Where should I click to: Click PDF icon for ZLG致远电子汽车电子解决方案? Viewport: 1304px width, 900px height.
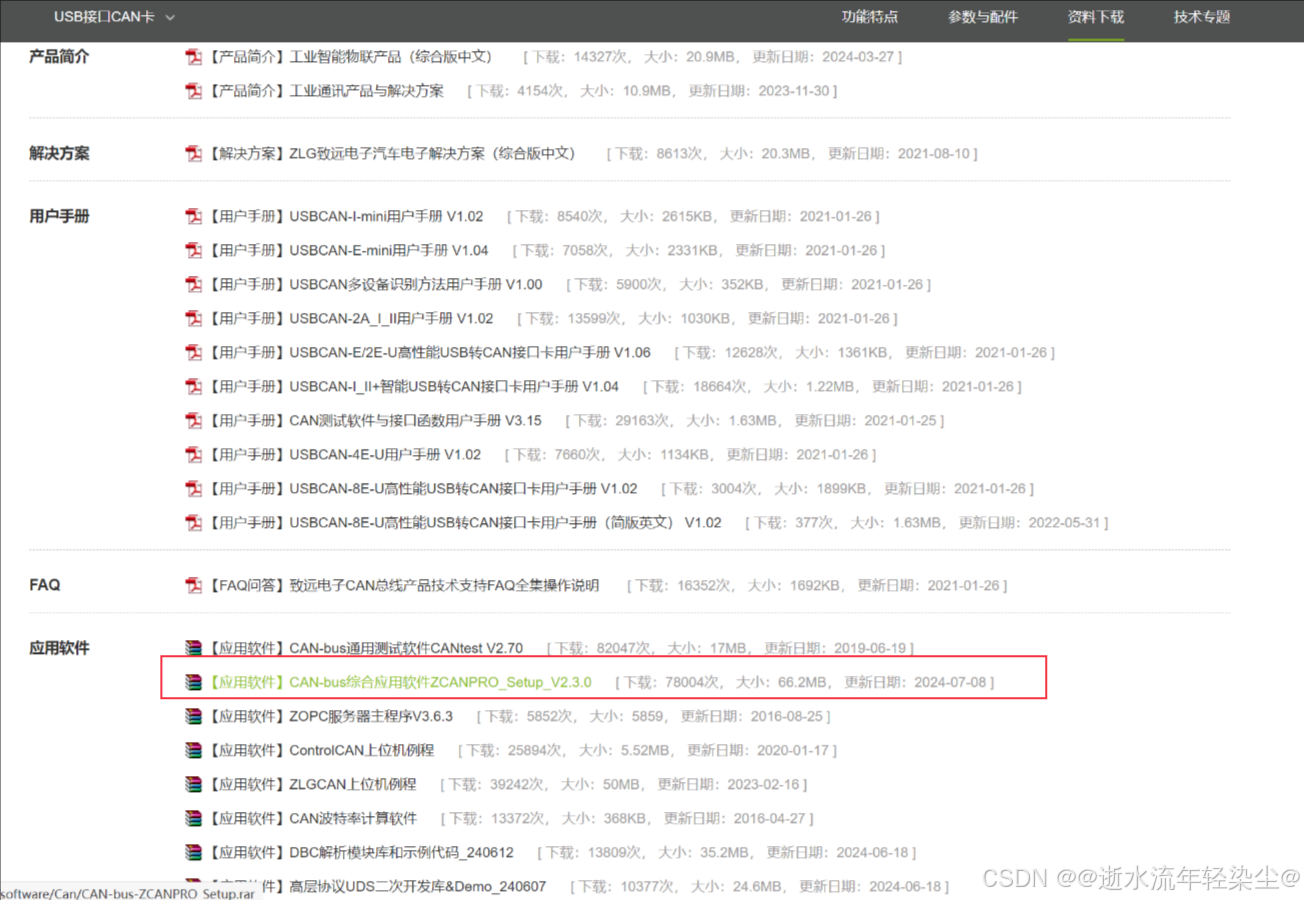click(193, 154)
